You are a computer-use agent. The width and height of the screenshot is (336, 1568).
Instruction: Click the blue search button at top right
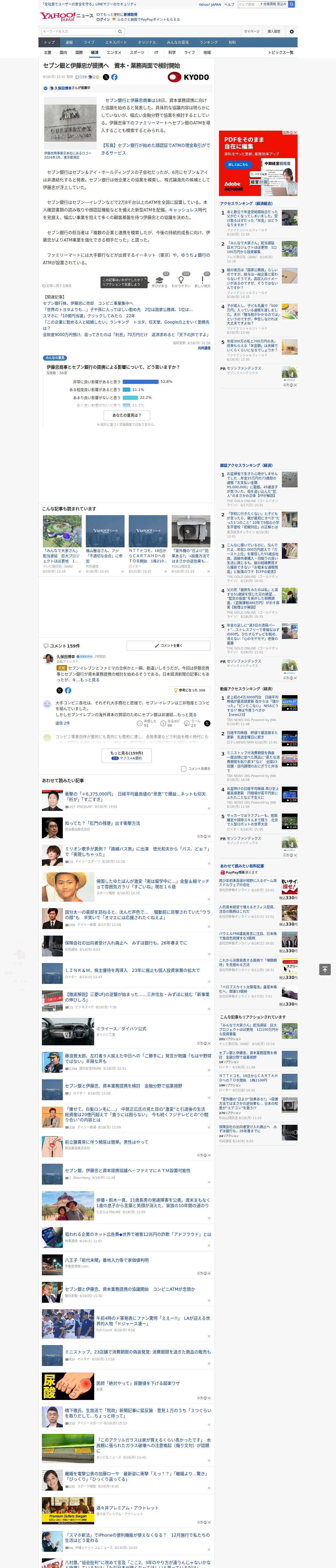(x=292, y=4)
